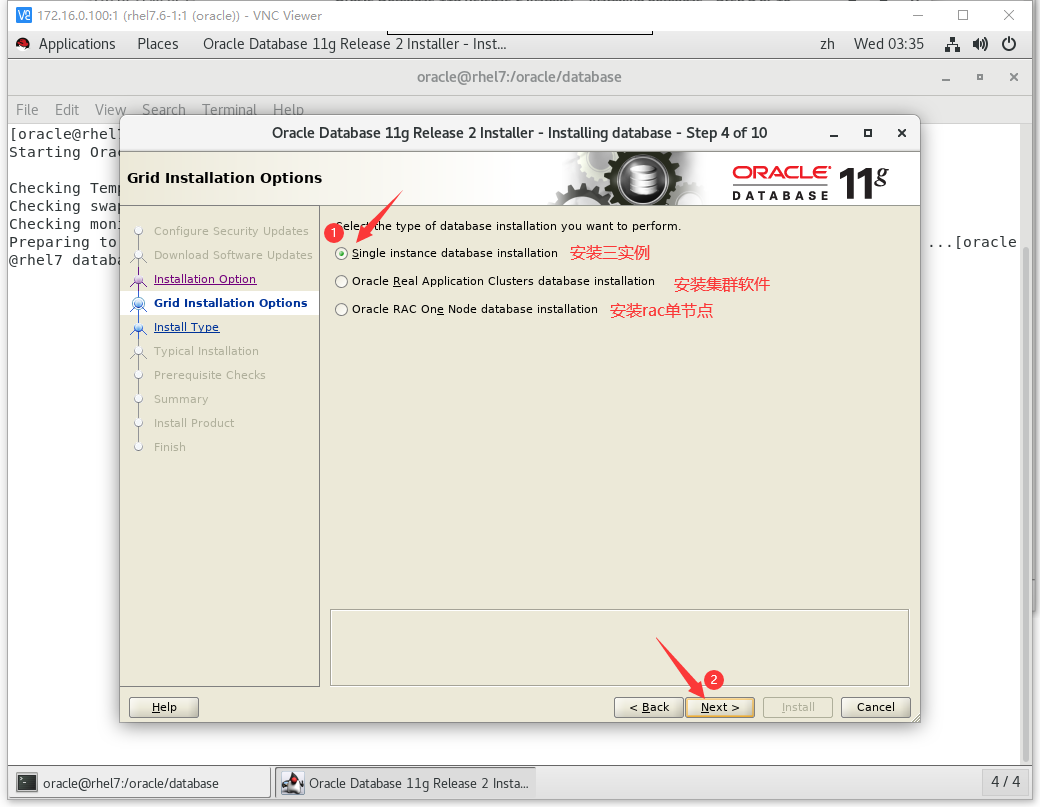Screen dimensions: 1040x807
Task: Click Summary step text
Action: click(x=181, y=399)
